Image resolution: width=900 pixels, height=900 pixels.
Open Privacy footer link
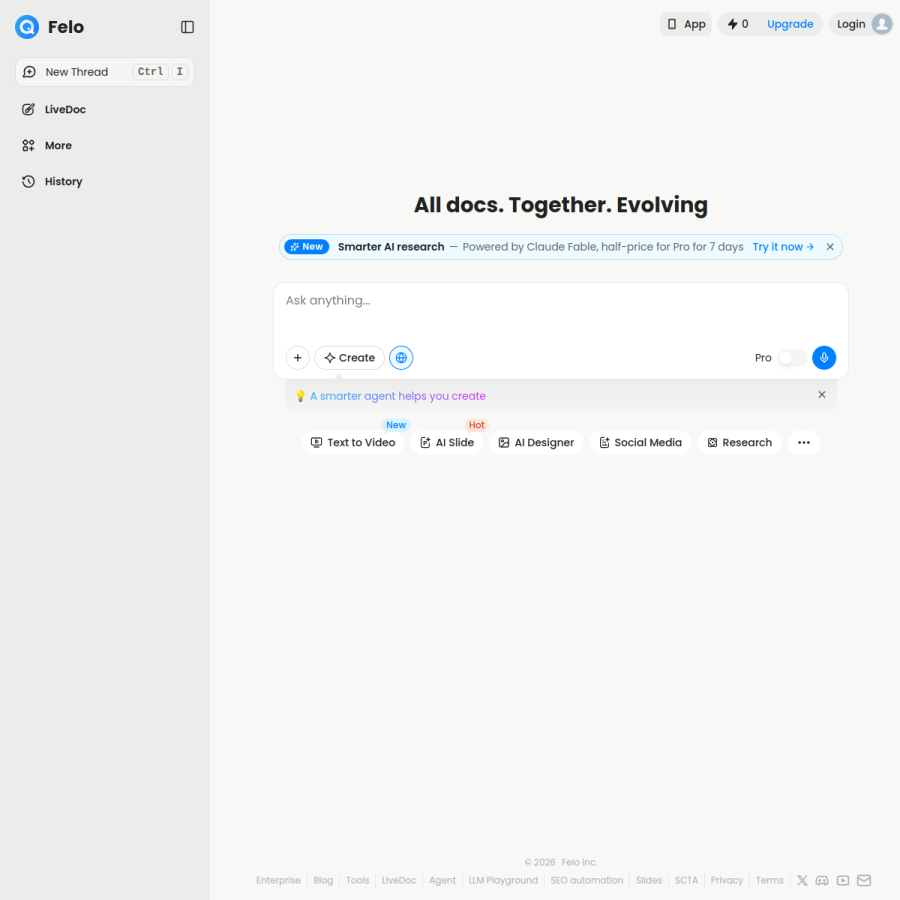pyautogui.click(x=727, y=880)
